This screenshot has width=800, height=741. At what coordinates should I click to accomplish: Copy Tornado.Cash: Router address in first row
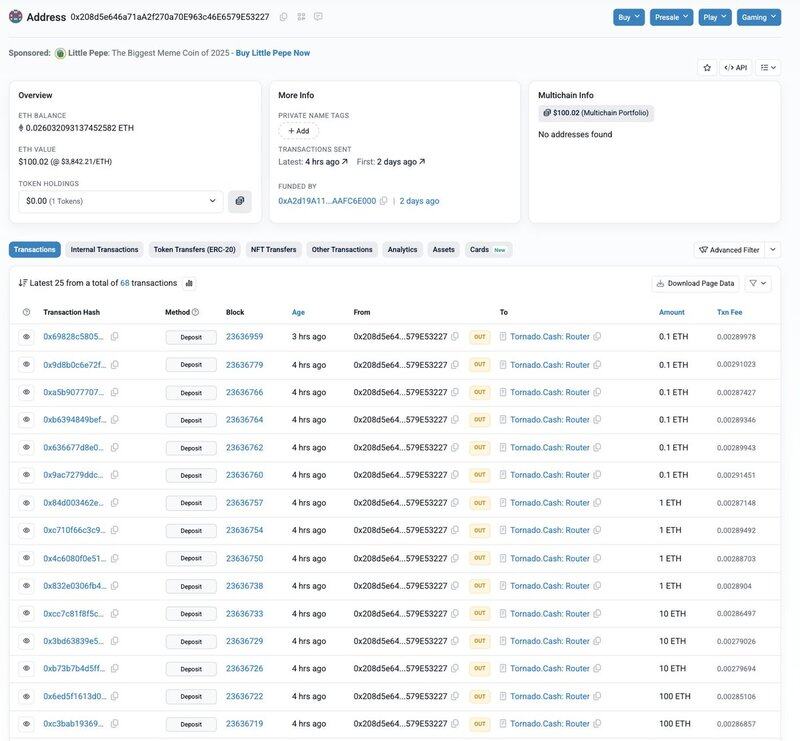tap(597, 337)
